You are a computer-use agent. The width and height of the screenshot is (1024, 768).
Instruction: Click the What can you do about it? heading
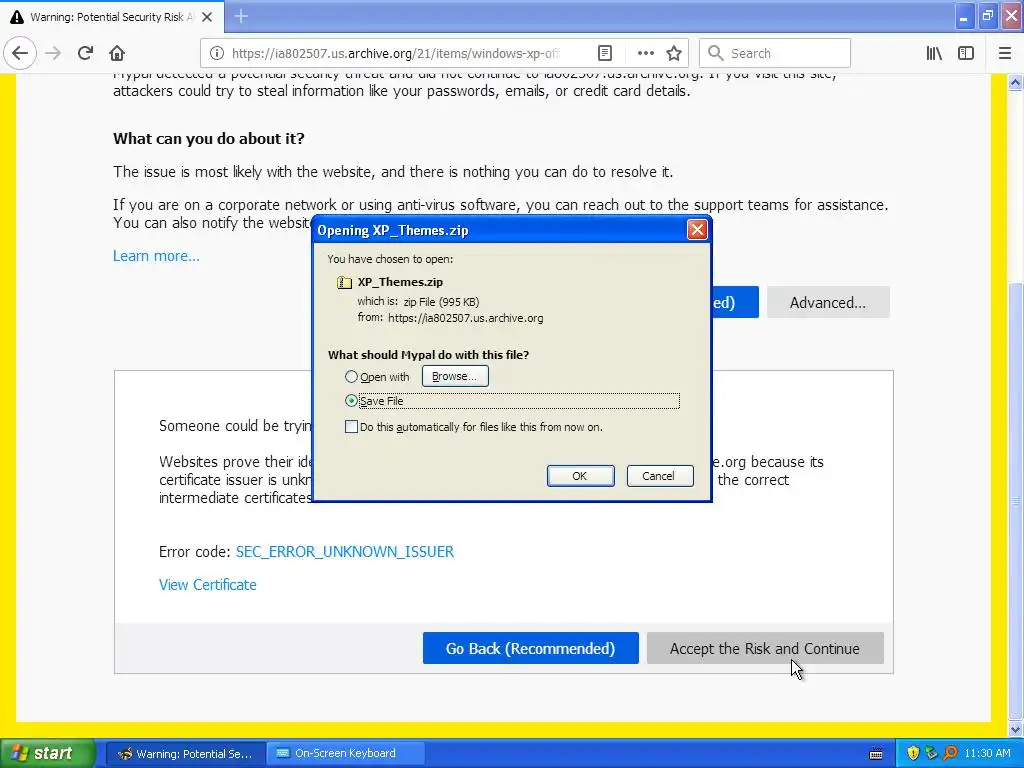(x=208, y=138)
